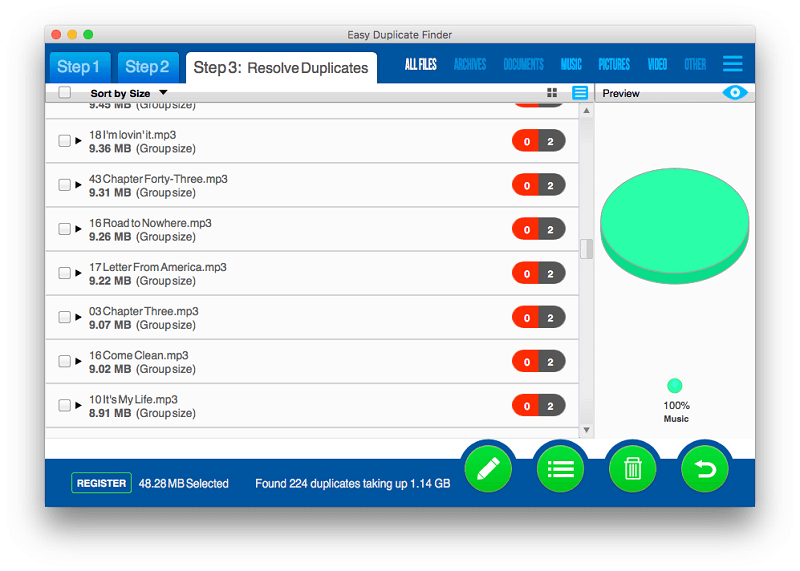Expand the 10 It's My Life.mp3 group
The image size is (800, 571).
tap(78, 405)
